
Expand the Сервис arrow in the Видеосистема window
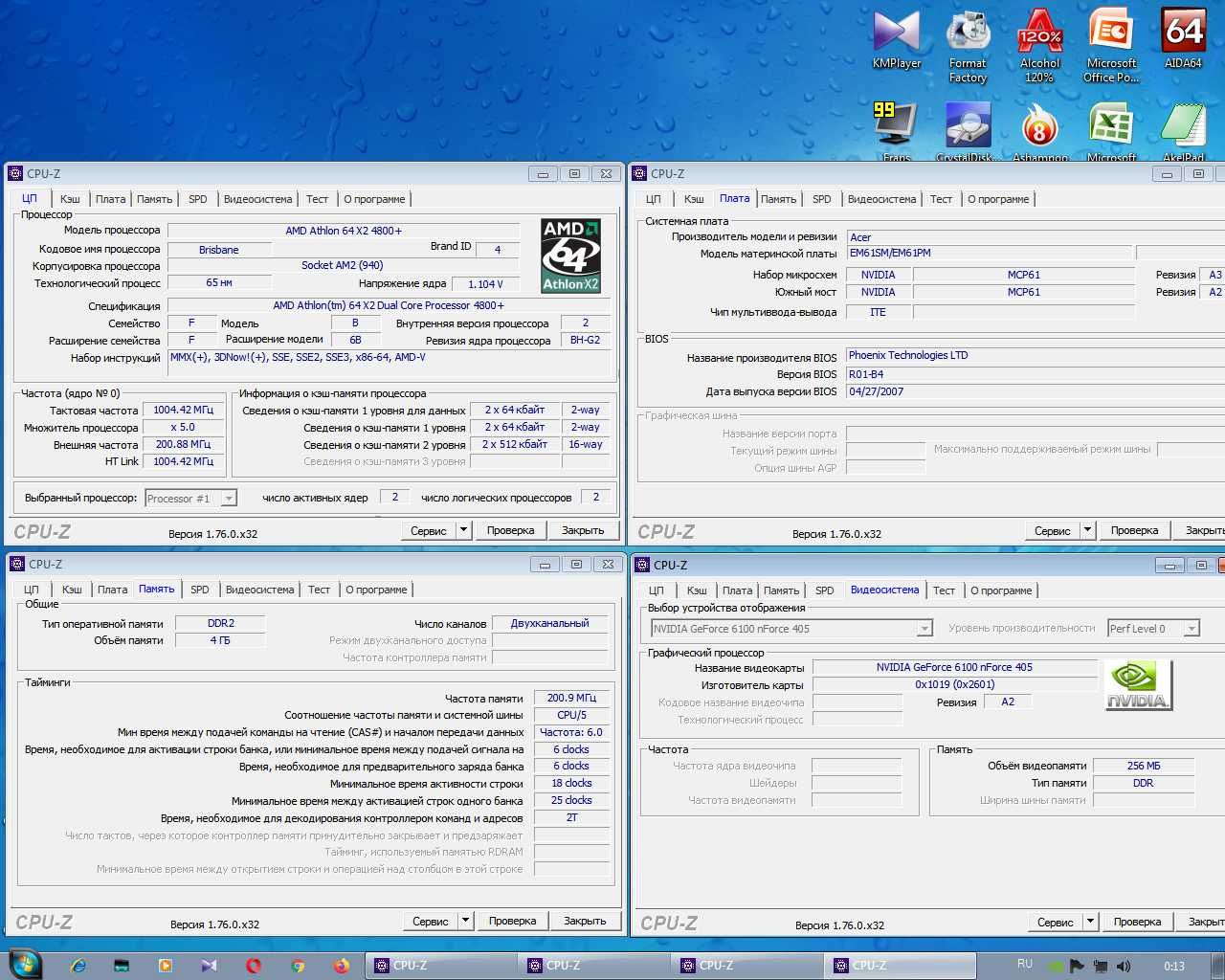pos(1090,922)
